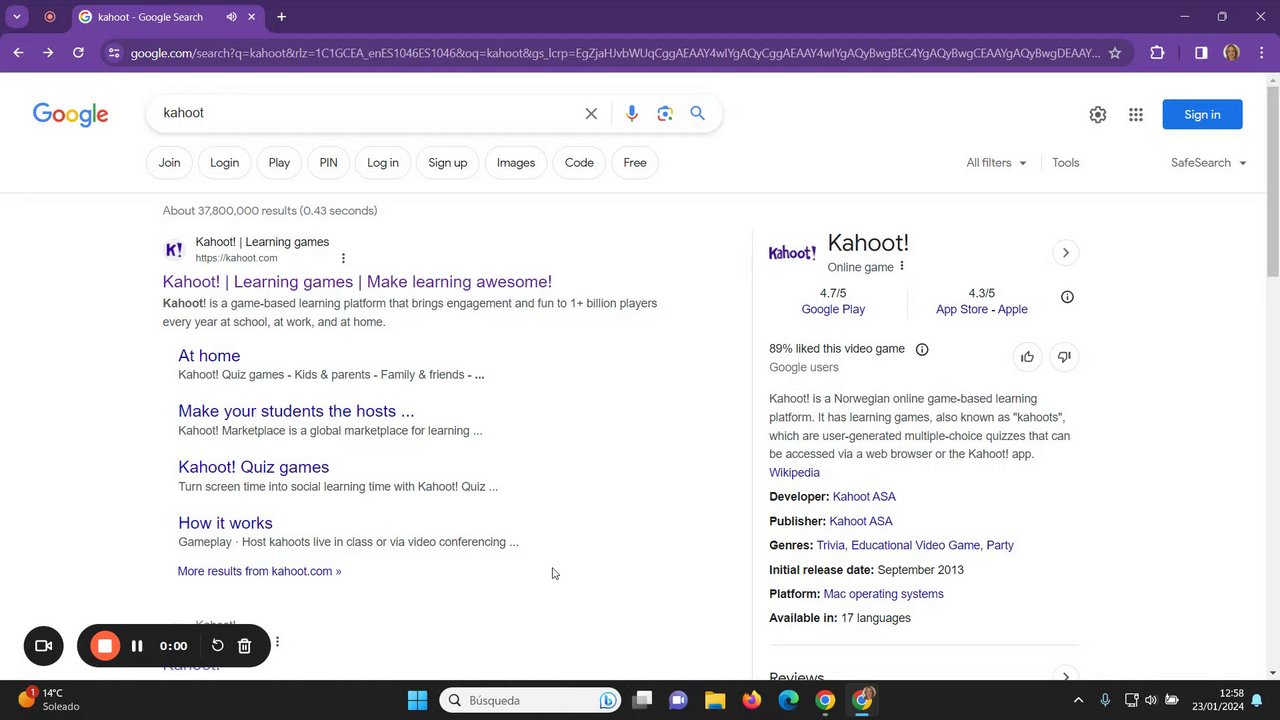Toggle the recorder camera button
The image size is (1280, 720).
click(43, 646)
